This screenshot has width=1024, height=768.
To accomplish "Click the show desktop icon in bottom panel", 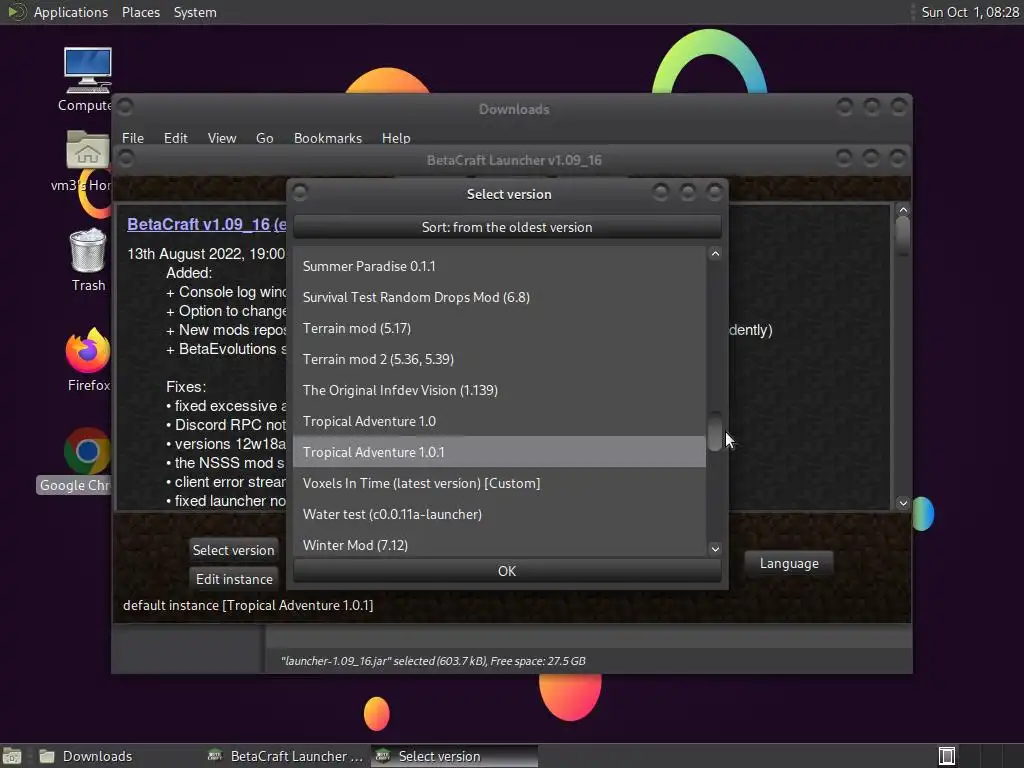I will click(12, 756).
